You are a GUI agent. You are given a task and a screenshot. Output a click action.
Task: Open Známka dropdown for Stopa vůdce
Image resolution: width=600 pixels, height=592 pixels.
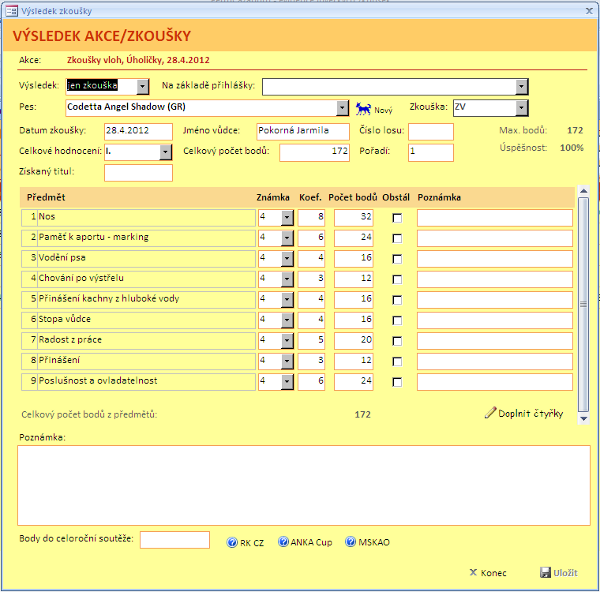tap(287, 320)
